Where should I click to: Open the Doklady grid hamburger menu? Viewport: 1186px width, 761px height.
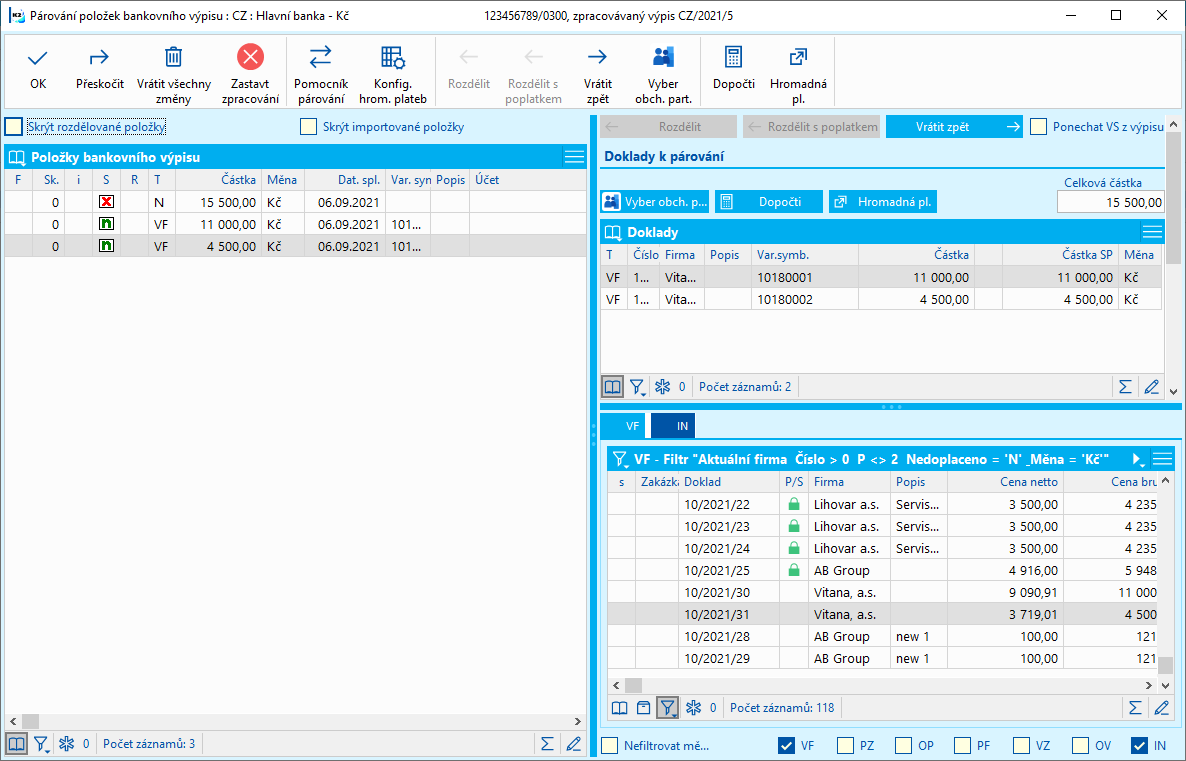click(x=1152, y=232)
